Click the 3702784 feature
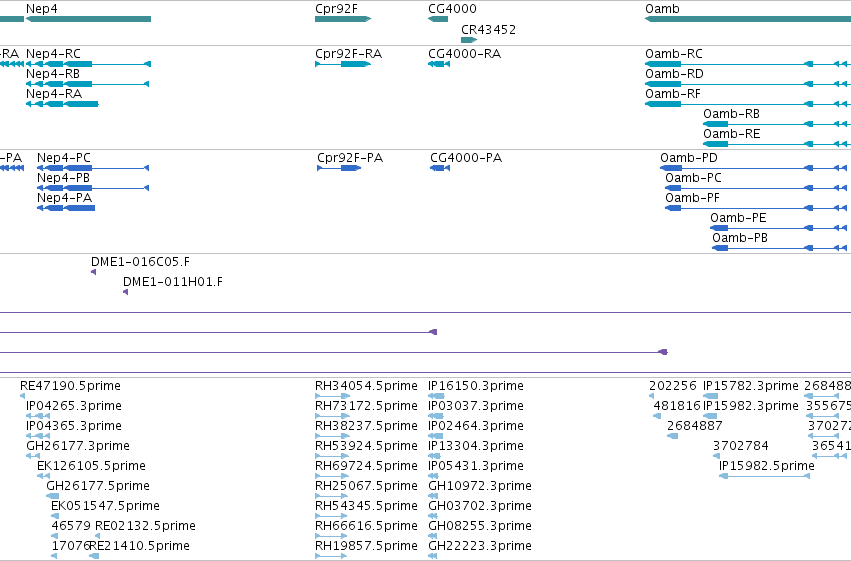This screenshot has width=851, height=561. 716,456
